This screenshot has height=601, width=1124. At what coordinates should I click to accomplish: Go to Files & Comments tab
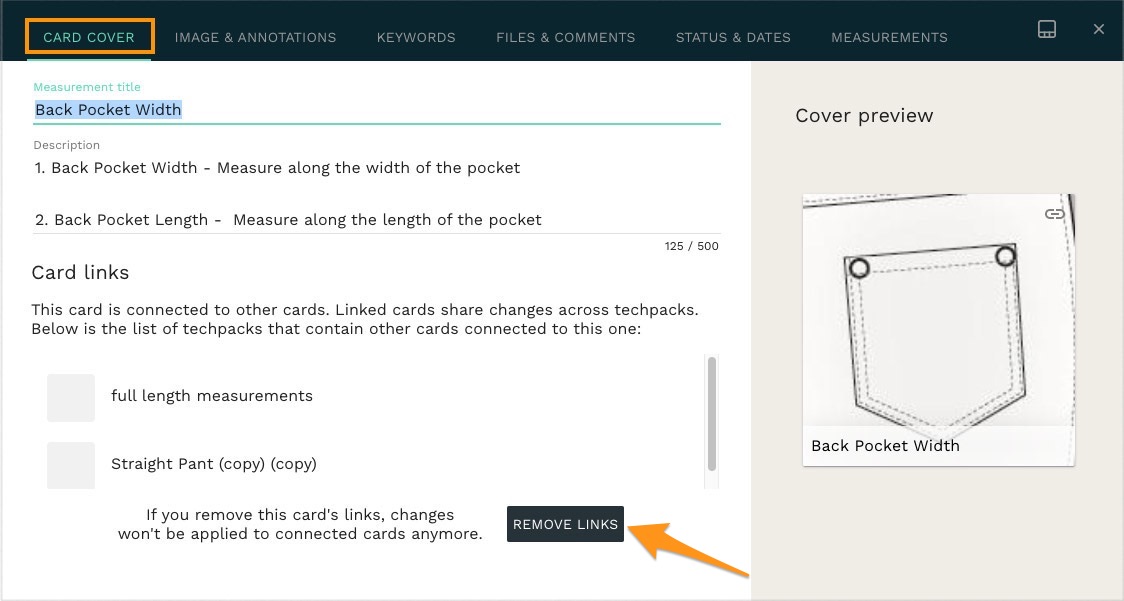566,37
